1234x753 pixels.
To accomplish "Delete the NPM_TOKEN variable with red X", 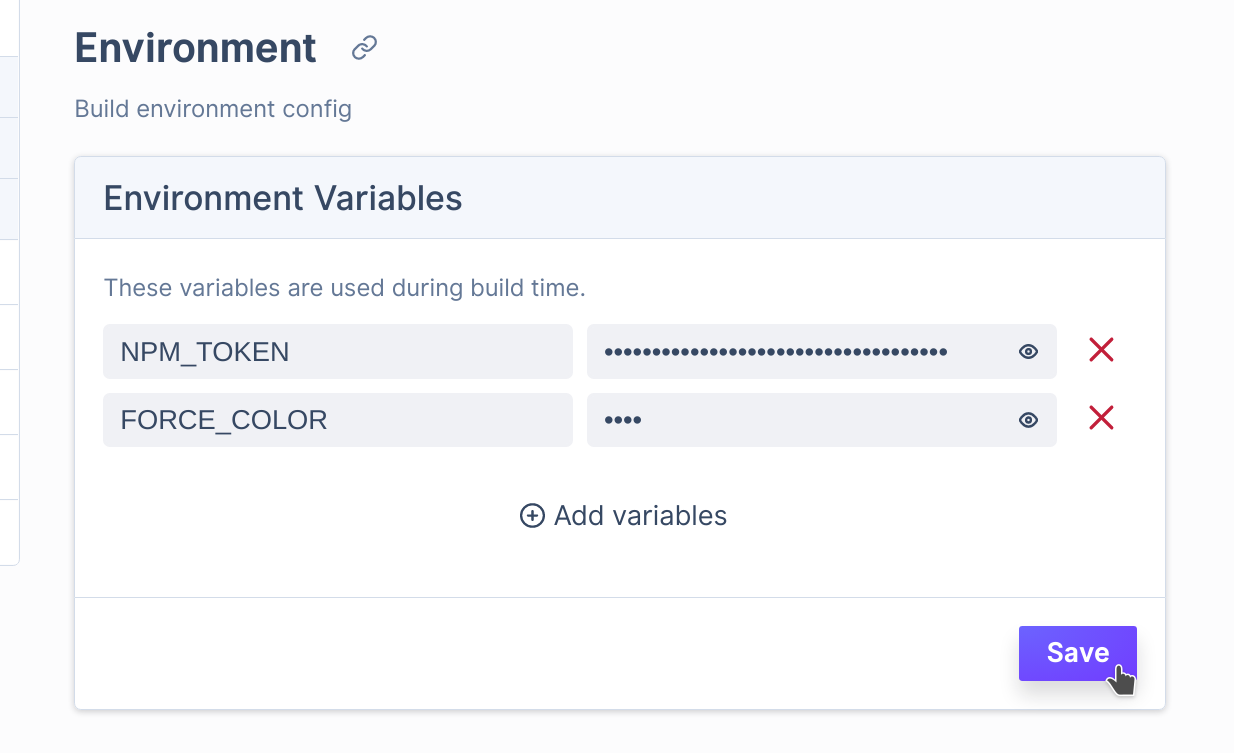I will pyautogui.click(x=1101, y=350).
